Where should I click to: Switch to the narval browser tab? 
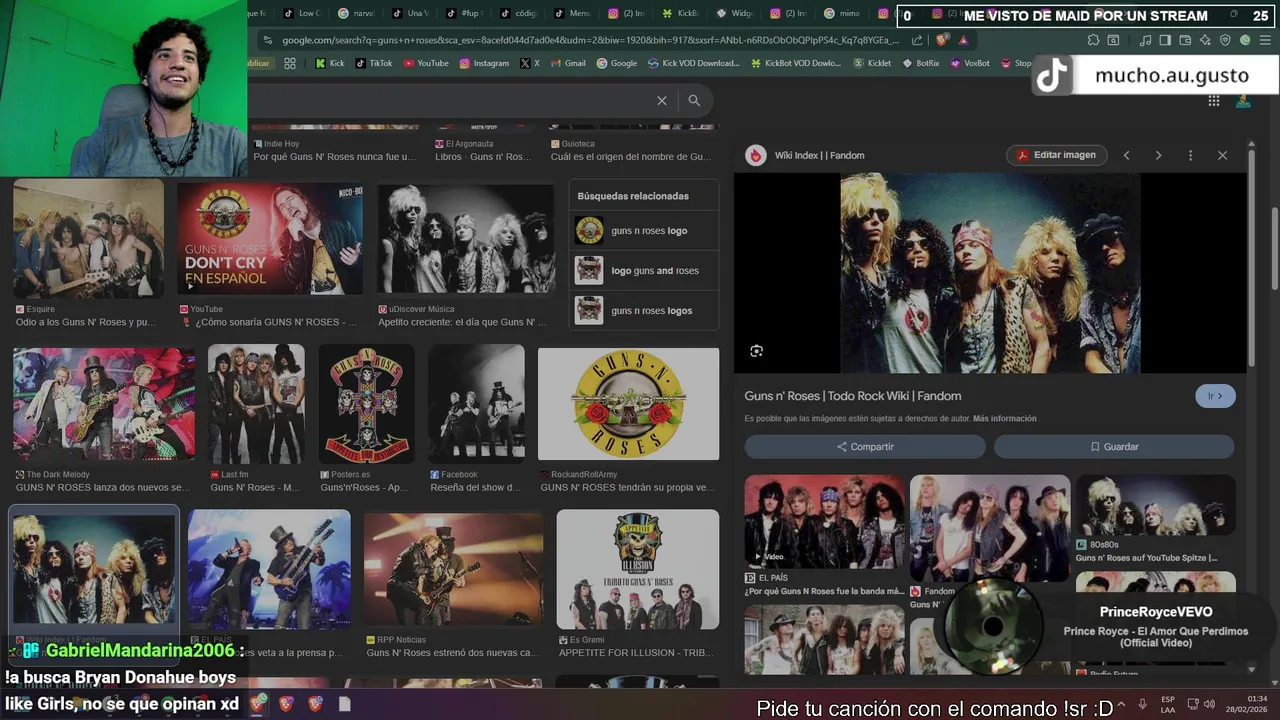[x=356, y=14]
